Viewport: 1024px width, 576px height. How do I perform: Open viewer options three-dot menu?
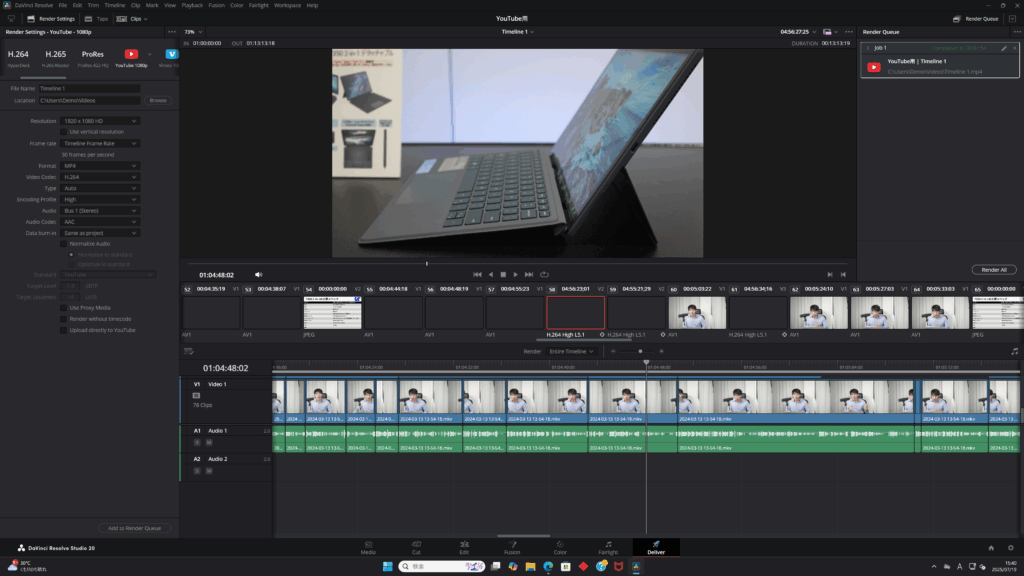coord(849,31)
